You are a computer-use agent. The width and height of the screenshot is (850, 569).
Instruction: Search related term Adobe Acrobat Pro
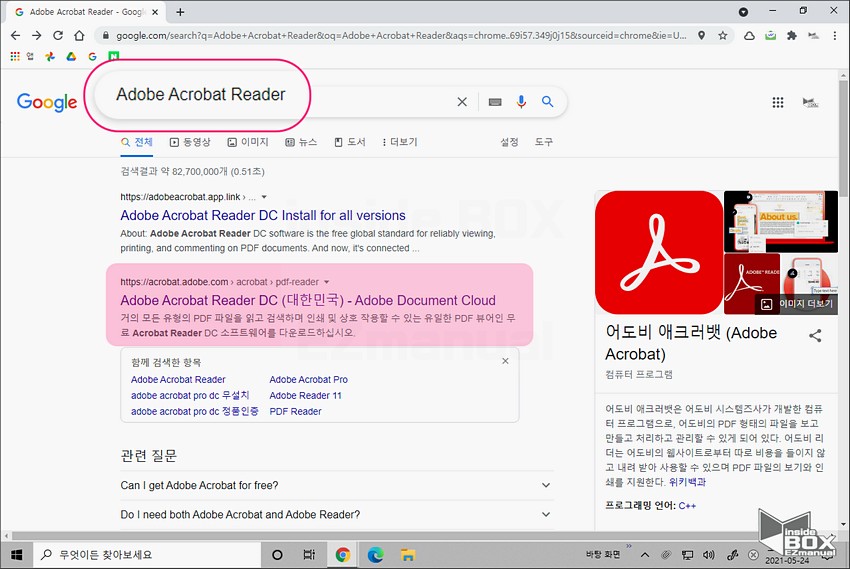click(x=308, y=380)
